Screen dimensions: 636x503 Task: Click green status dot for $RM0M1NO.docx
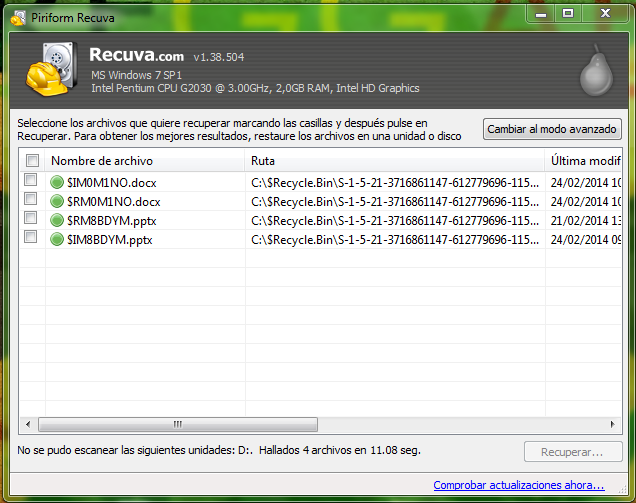pos(57,202)
